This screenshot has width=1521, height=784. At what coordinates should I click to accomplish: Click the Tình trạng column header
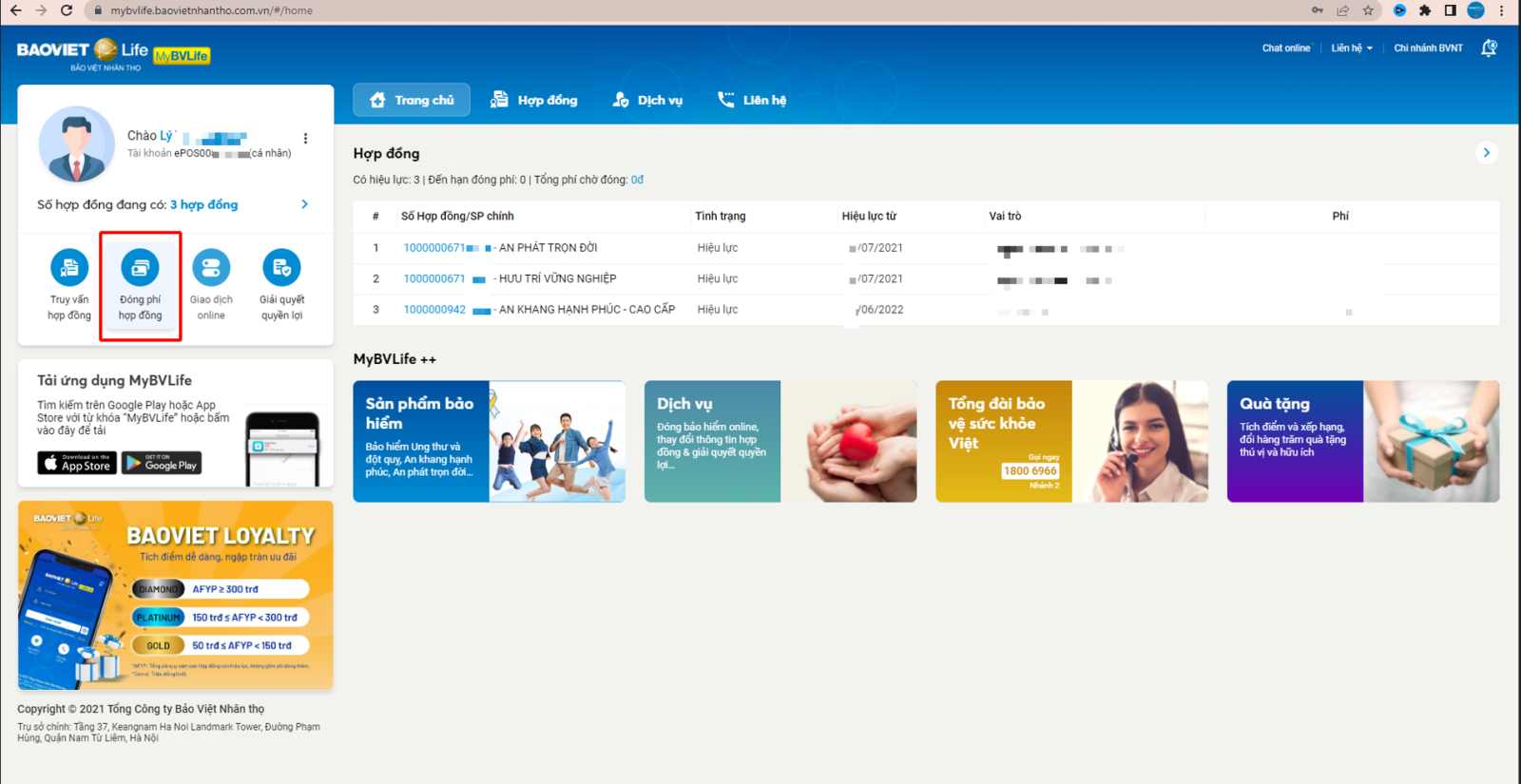pos(720,217)
